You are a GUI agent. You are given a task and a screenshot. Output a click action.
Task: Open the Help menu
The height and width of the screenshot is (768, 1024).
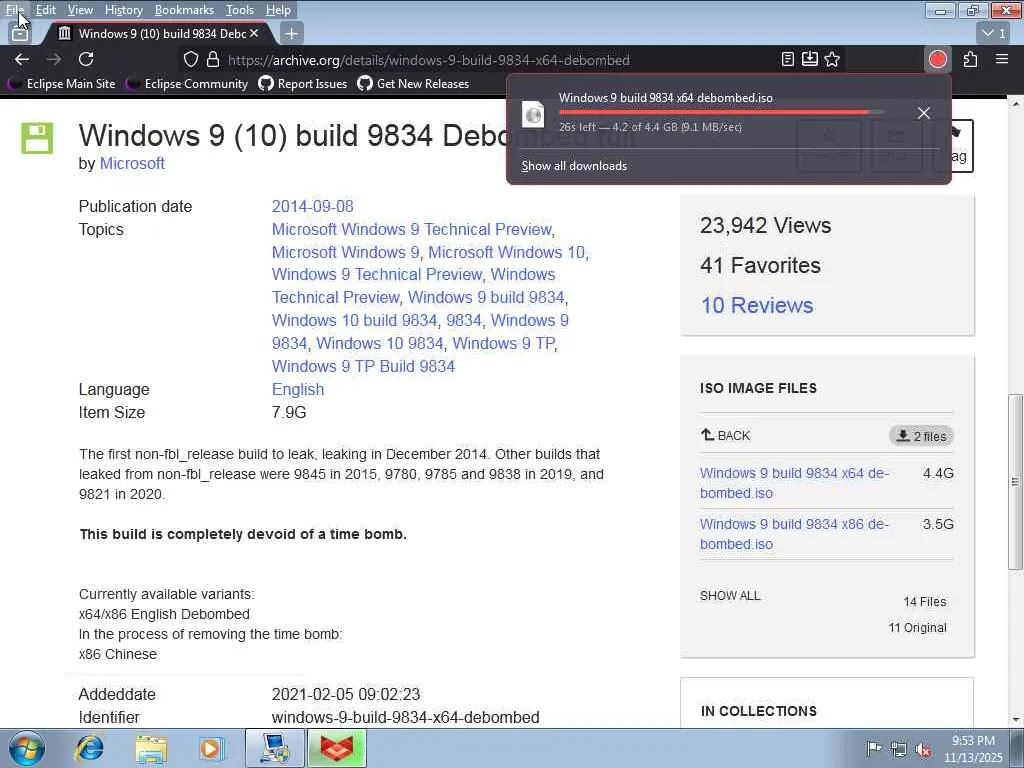coord(278,10)
